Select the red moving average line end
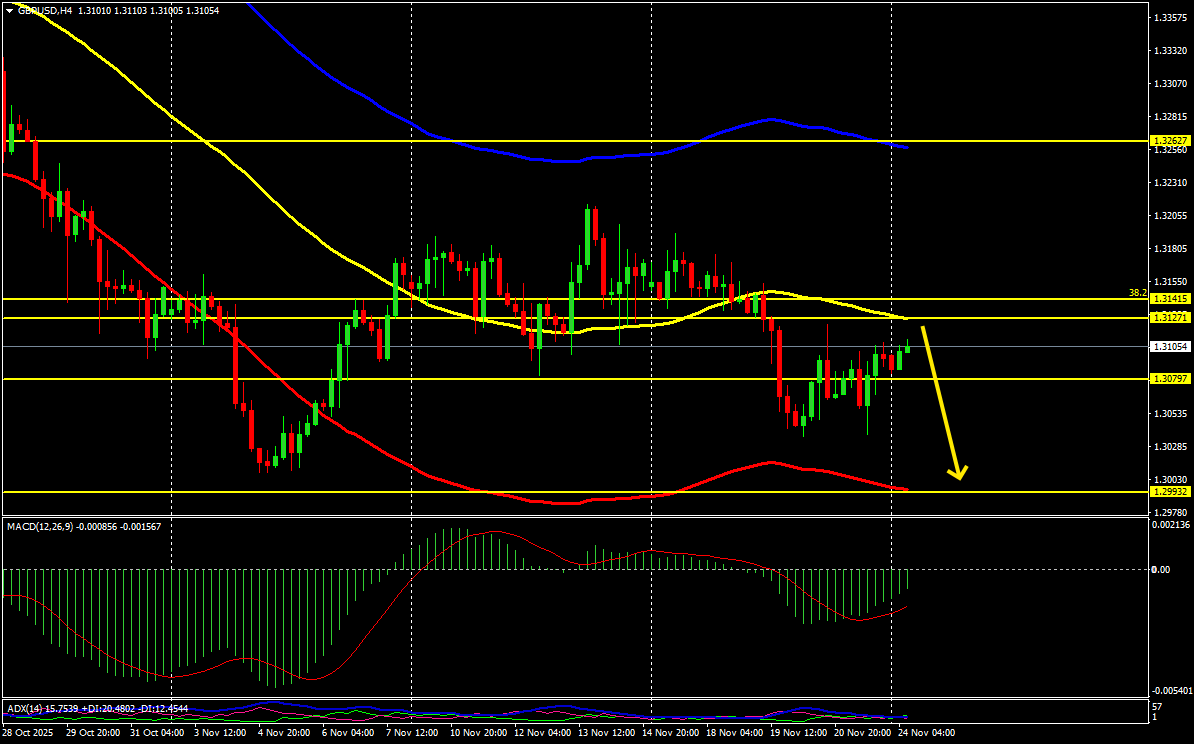Viewport: 1194px width, 744px height. pos(903,488)
